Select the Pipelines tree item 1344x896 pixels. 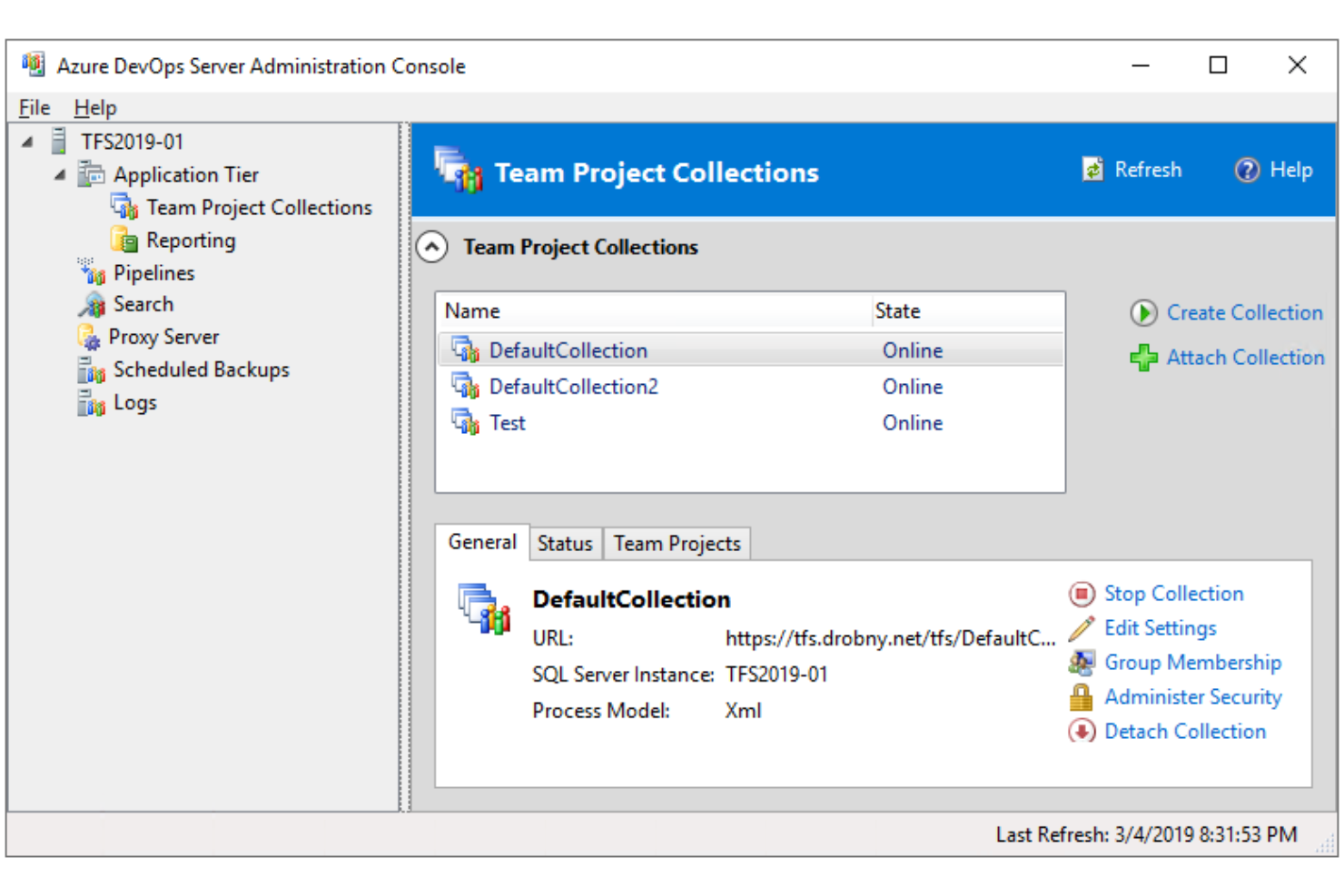[153, 273]
